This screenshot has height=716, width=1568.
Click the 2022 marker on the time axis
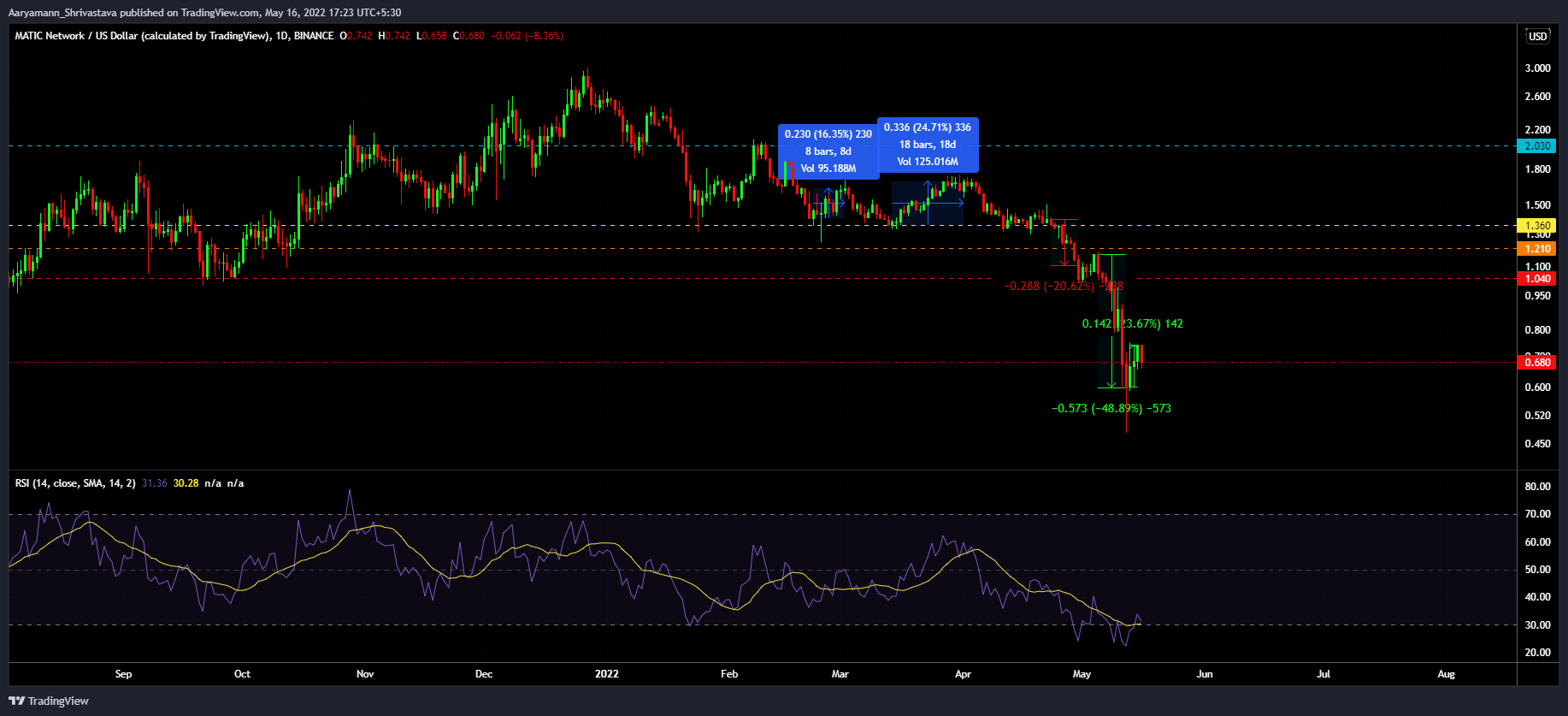pos(606,674)
